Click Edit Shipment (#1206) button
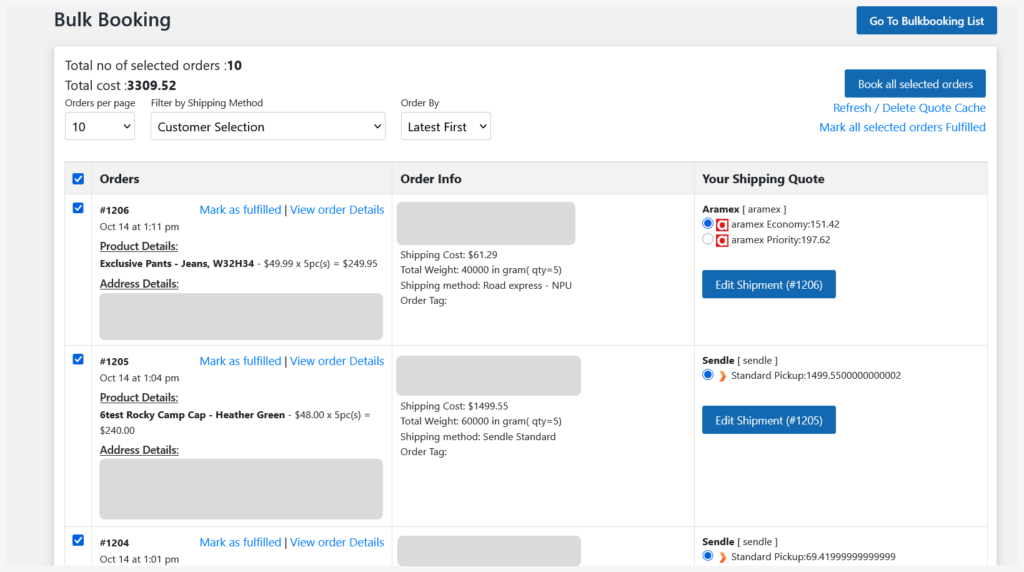 (x=768, y=285)
